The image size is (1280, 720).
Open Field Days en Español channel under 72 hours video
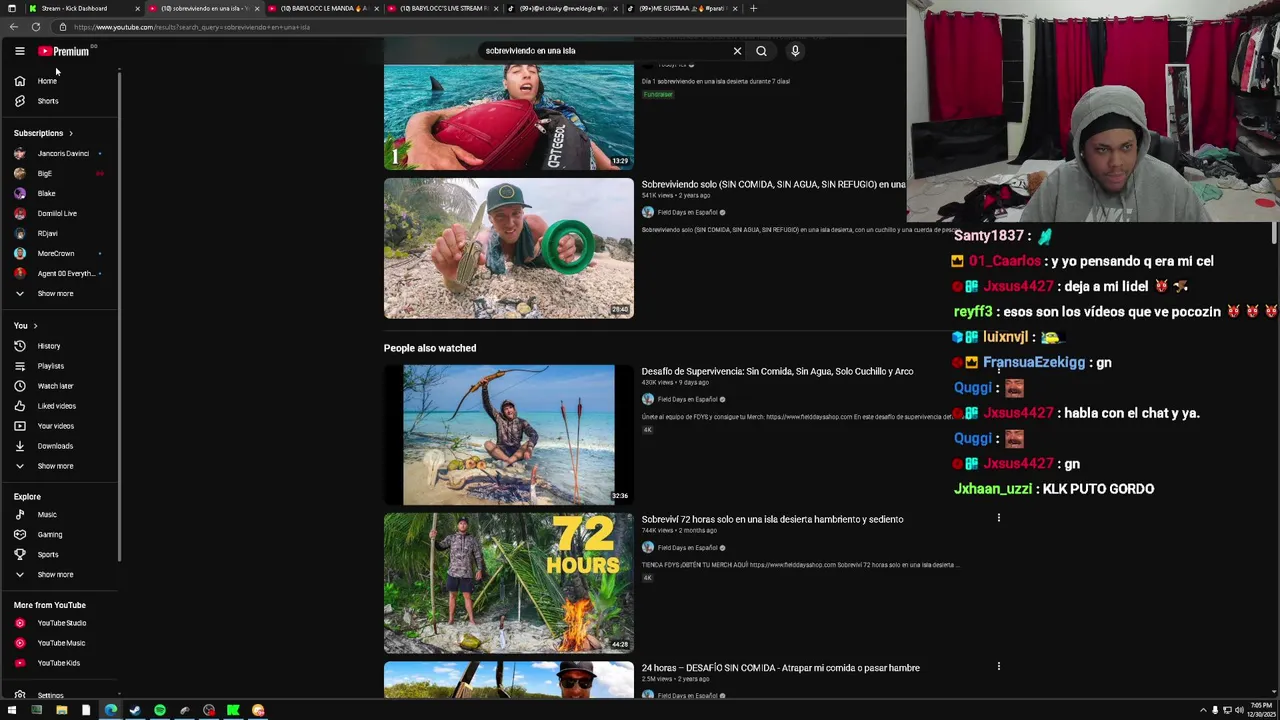click(687, 548)
